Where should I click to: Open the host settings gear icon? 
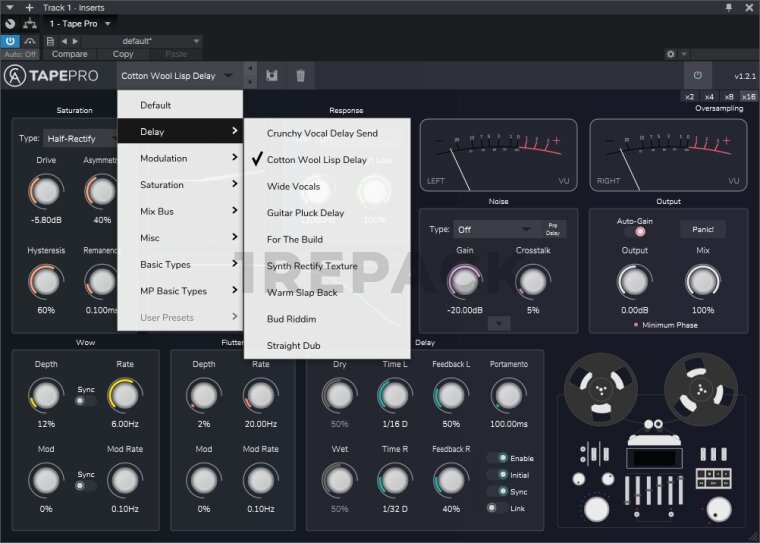(x=671, y=54)
